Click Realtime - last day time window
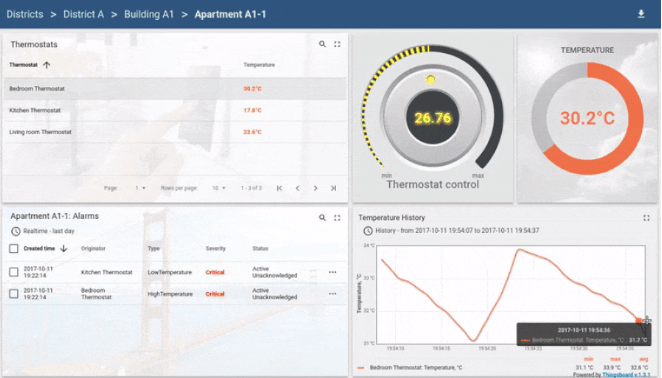Screen dimensions: 662x378 pyautogui.click(x=49, y=231)
